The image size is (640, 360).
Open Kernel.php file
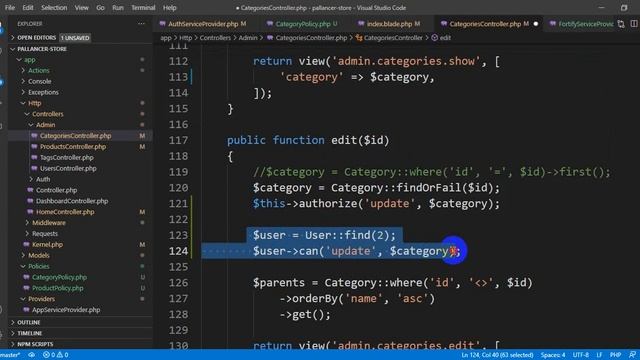[x=47, y=244]
